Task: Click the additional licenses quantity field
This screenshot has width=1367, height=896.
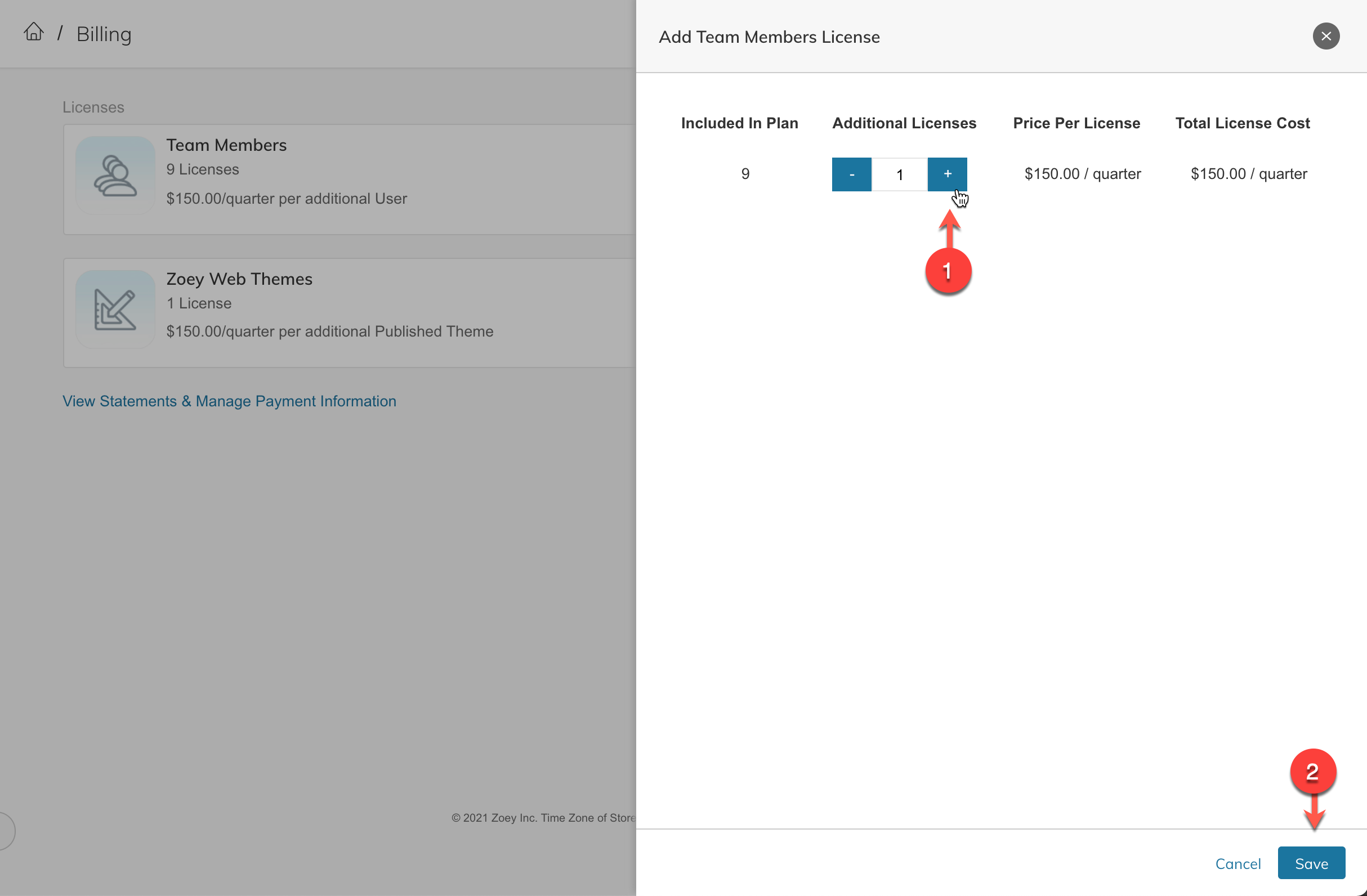Action: coord(900,174)
